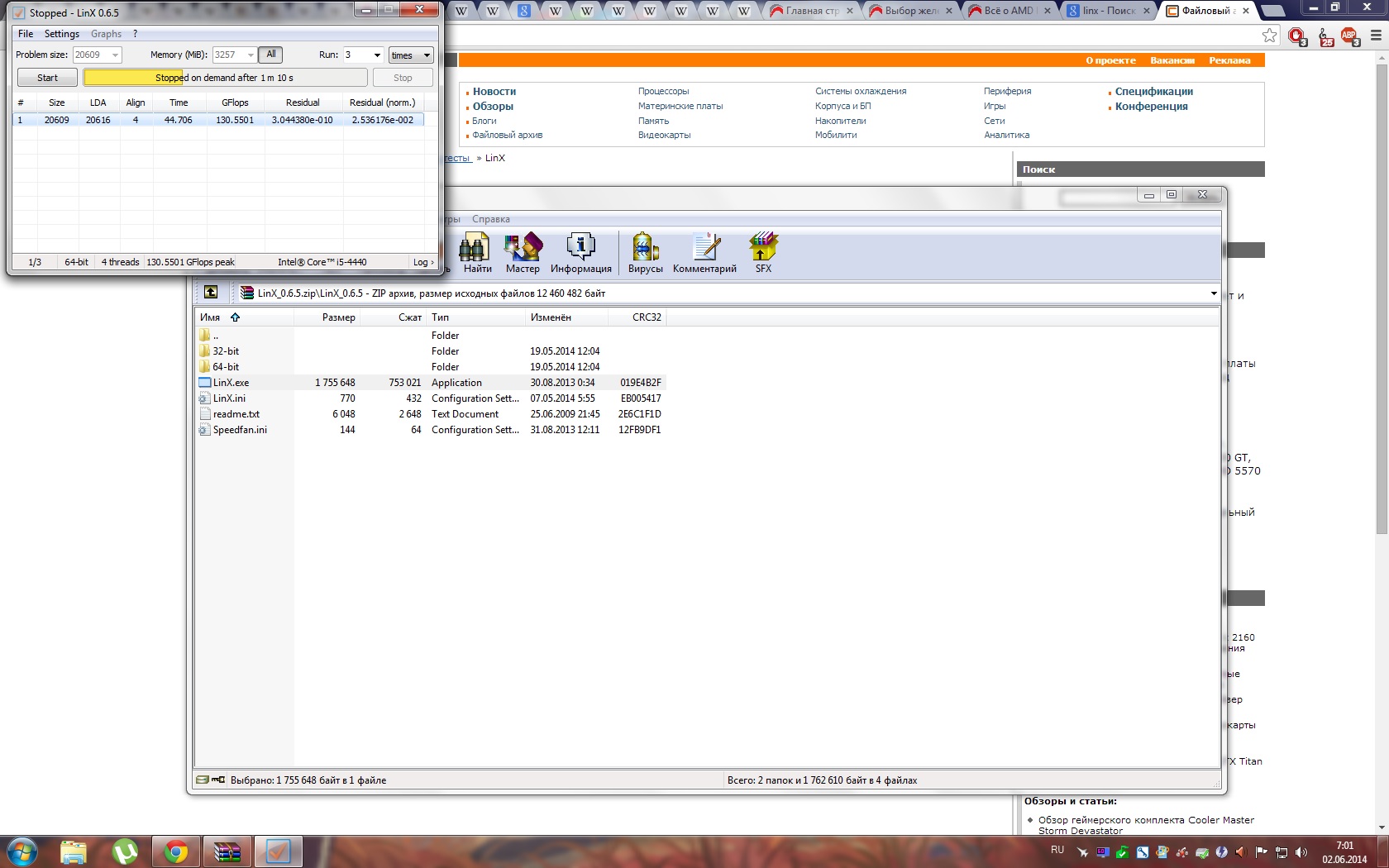
Task: Run the Вирусы virus scan tool
Action: coord(645,253)
